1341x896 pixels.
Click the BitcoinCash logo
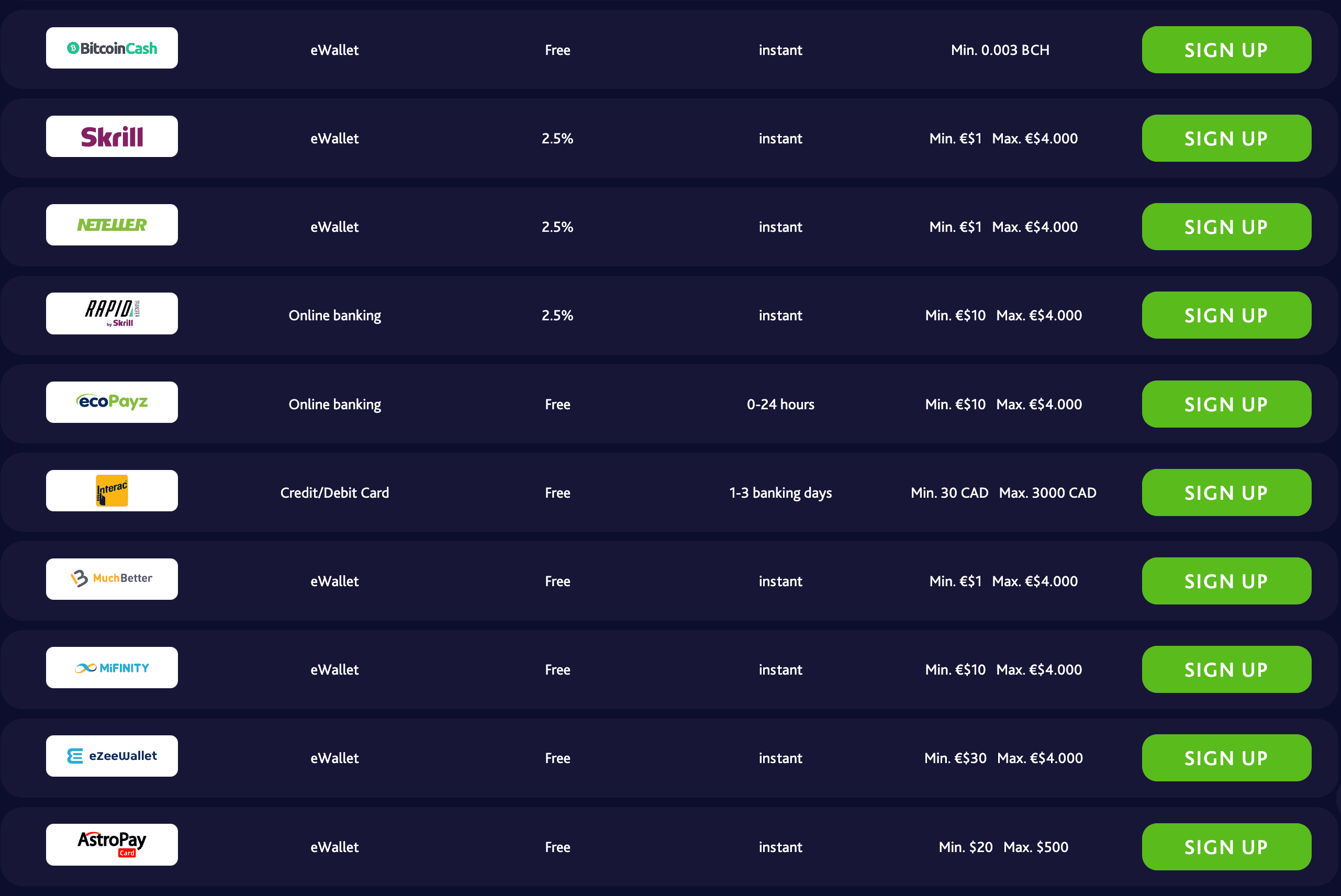click(112, 48)
